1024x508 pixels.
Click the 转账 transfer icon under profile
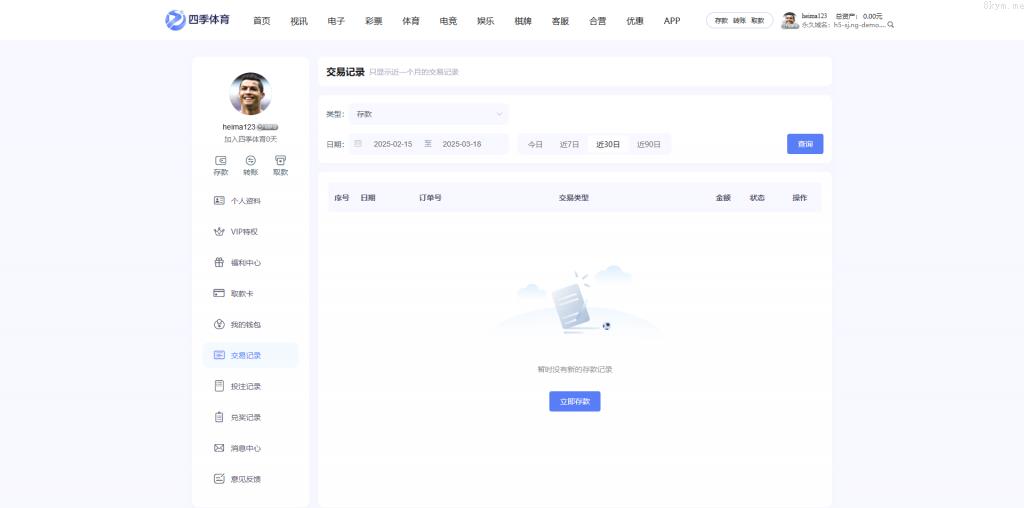[x=250, y=164]
